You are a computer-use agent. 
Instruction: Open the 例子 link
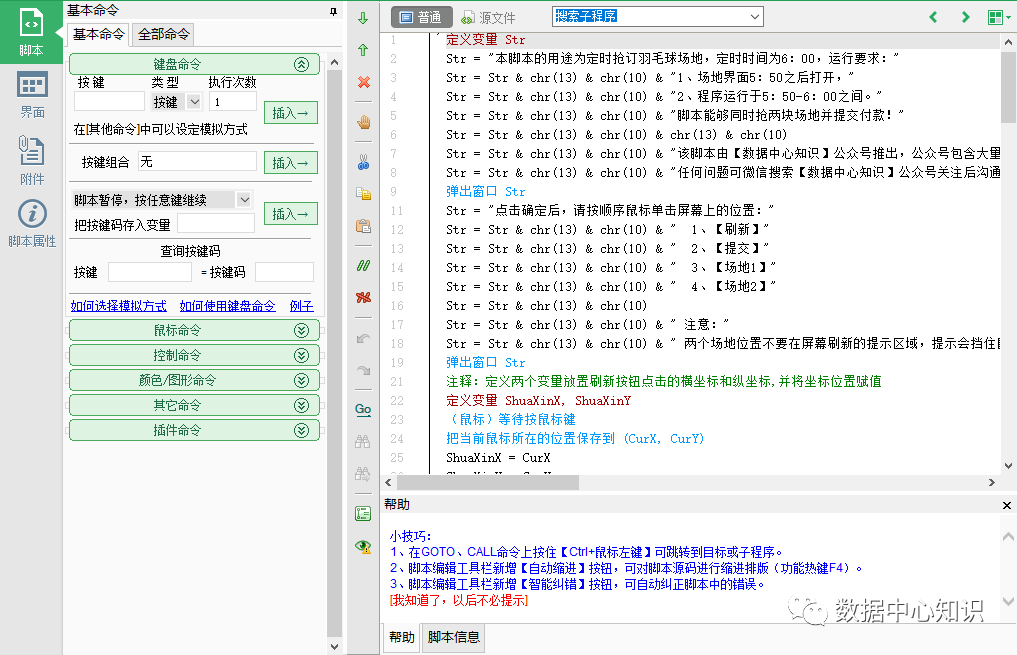tap(302, 306)
